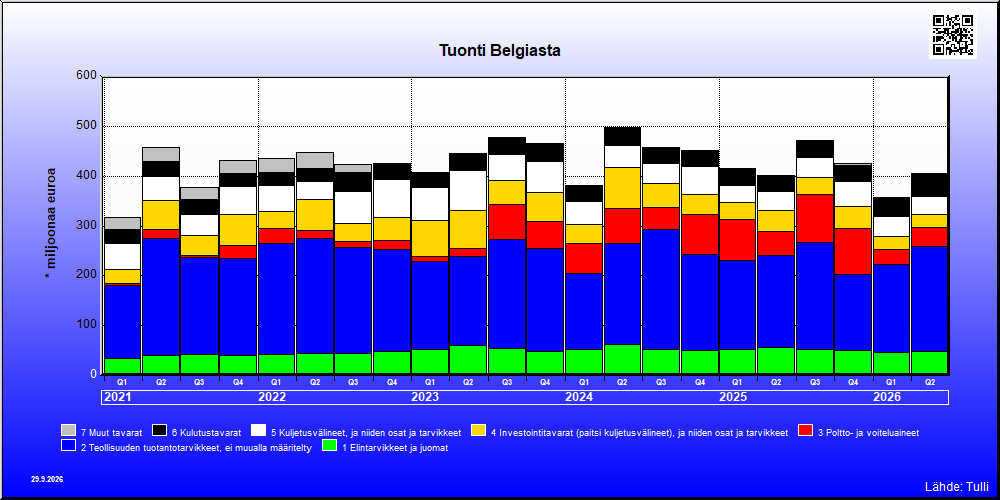Click the white segment of the 2022 Q4 bar
1000x500 pixels.
392,198
